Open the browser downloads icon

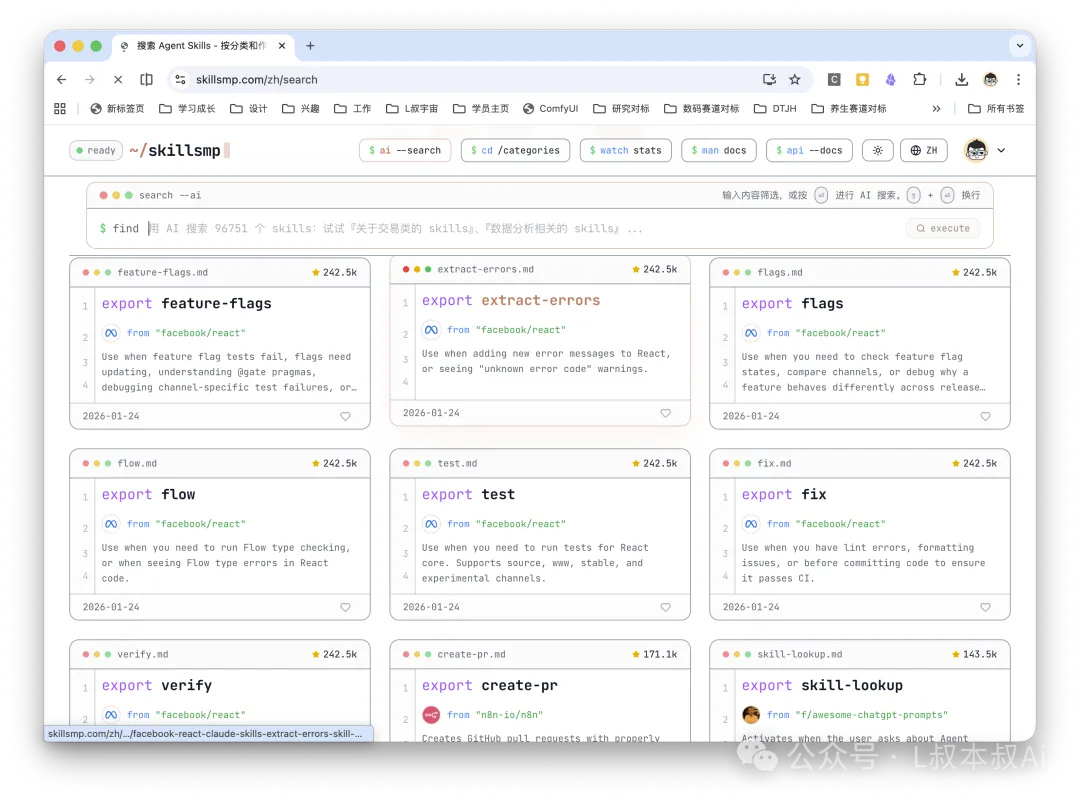tap(962, 80)
